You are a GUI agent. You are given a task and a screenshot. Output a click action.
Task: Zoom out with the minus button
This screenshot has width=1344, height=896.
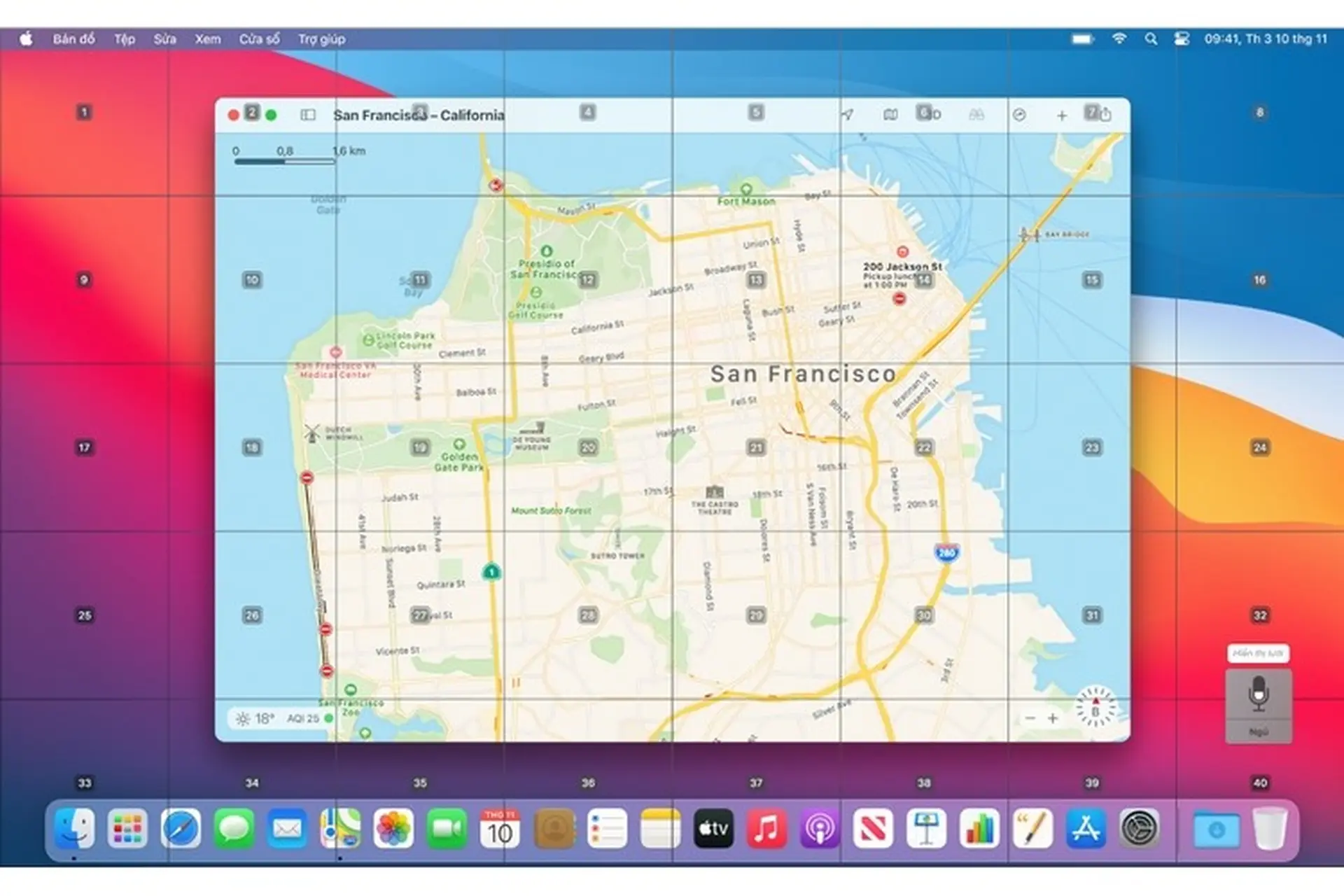pos(1030,718)
